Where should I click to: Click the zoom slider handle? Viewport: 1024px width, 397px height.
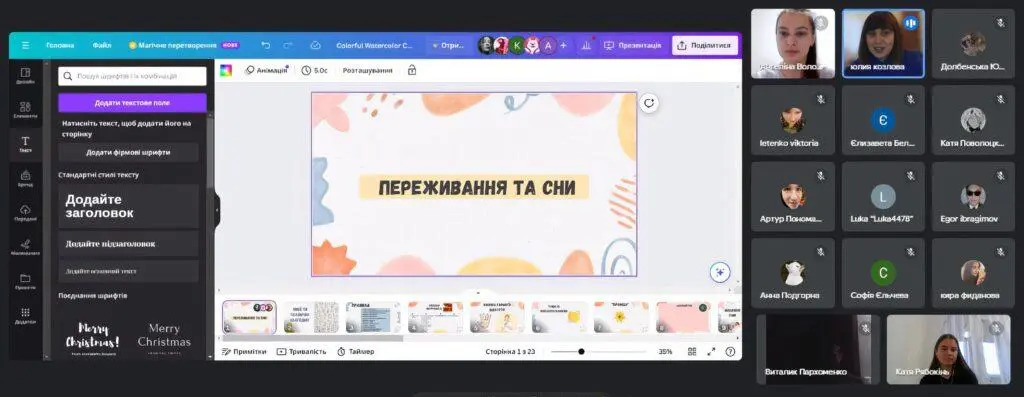(581, 351)
